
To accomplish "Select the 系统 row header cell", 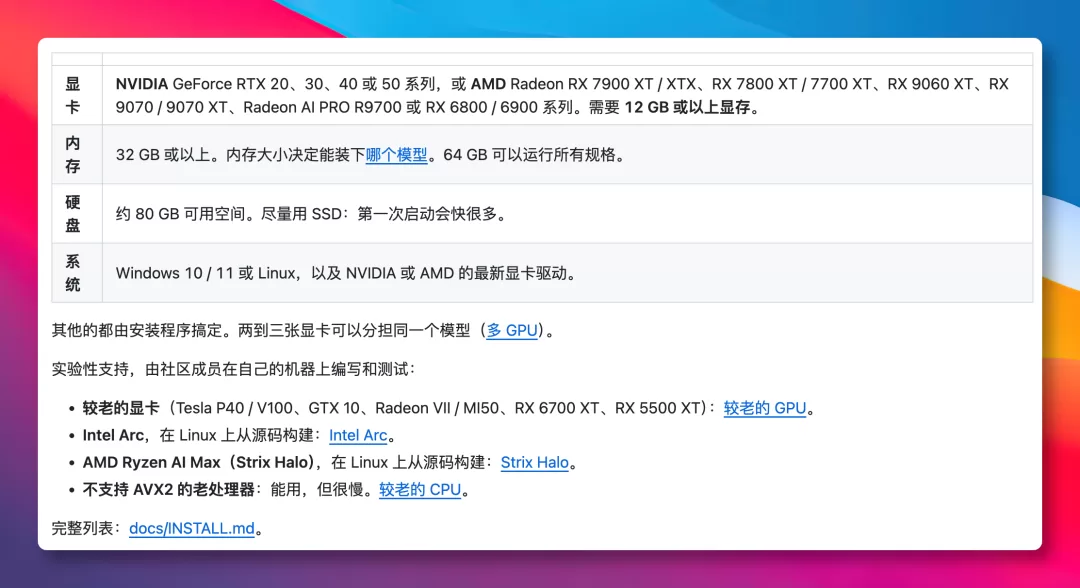I will pyautogui.click(x=76, y=273).
